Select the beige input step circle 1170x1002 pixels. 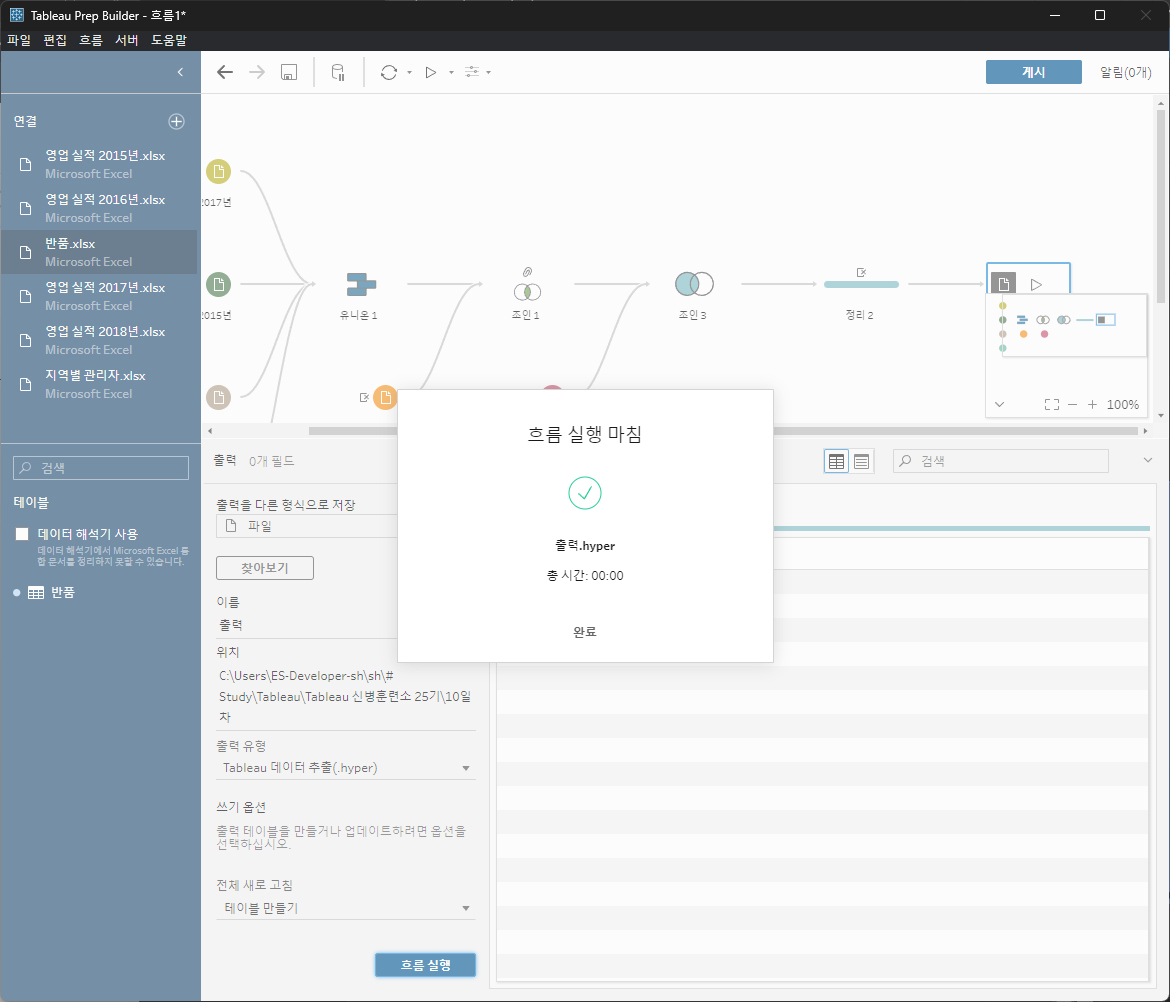click(x=219, y=397)
